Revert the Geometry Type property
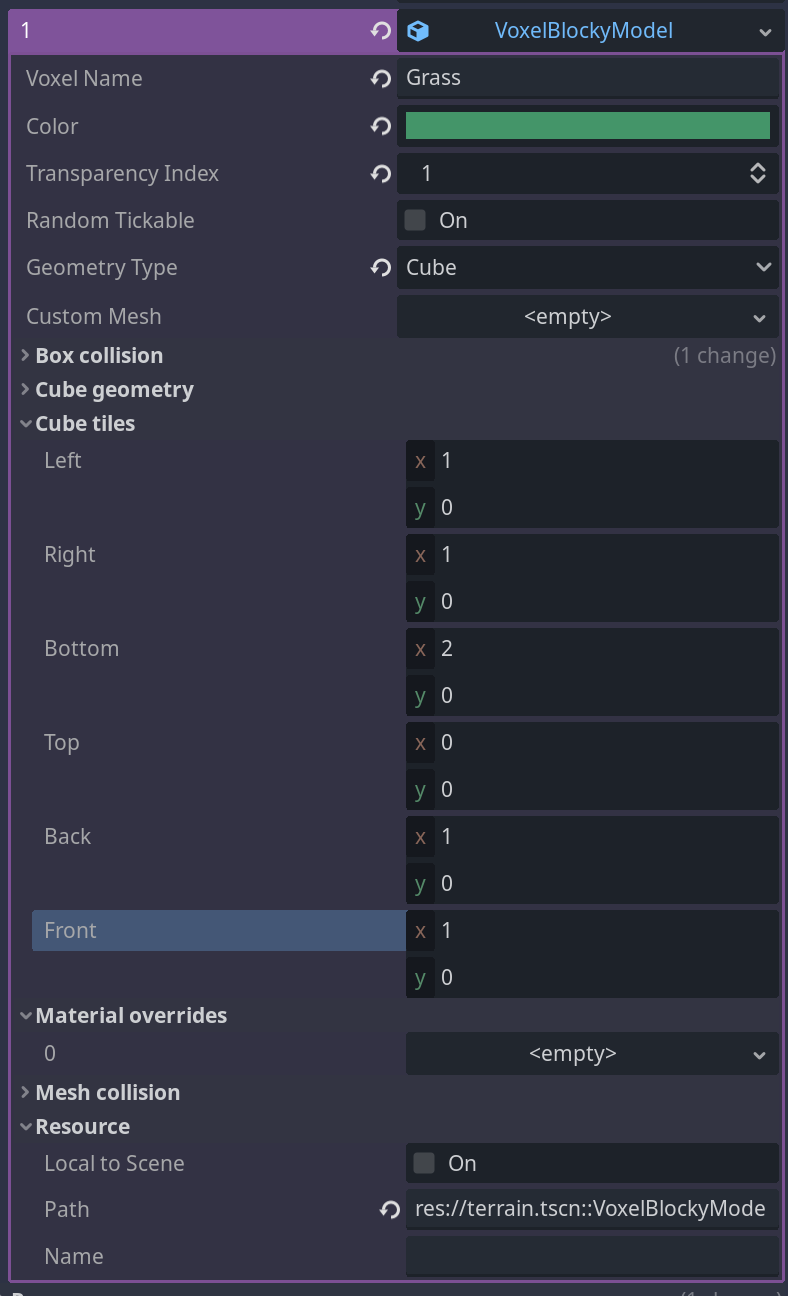788x1296 pixels. (x=380, y=267)
